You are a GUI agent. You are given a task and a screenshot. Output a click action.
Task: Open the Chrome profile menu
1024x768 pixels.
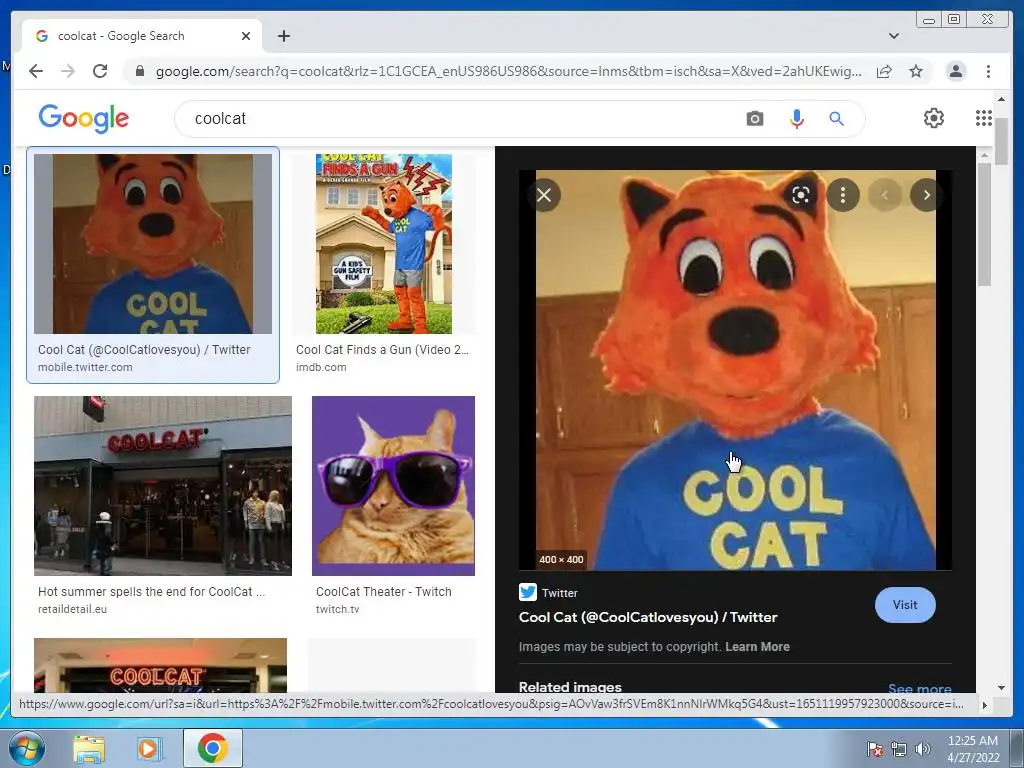[955, 71]
